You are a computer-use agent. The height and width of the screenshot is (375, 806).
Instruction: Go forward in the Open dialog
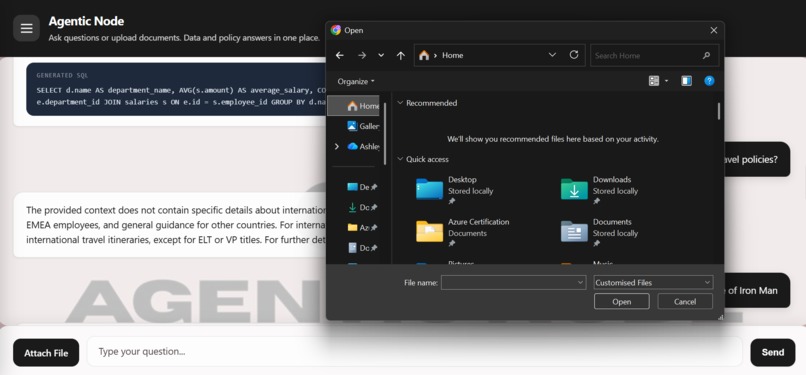pyautogui.click(x=362, y=55)
